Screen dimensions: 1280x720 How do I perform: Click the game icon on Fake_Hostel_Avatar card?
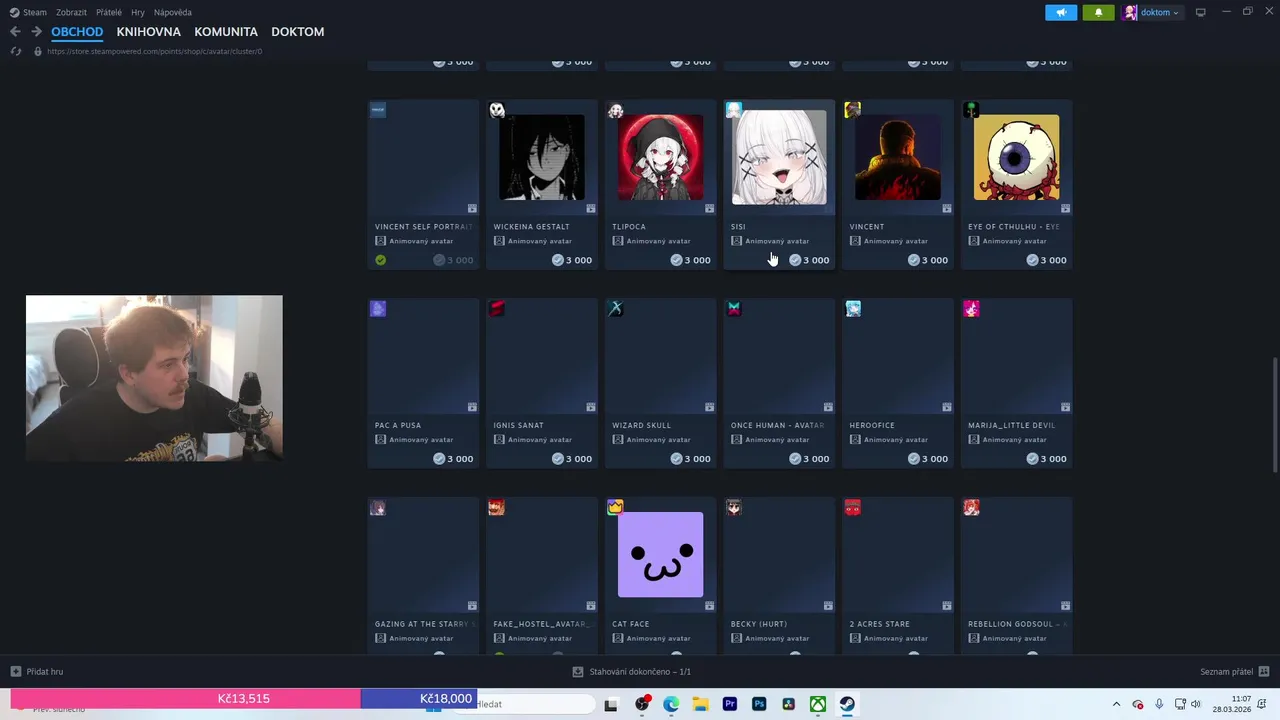pyautogui.click(x=497, y=508)
